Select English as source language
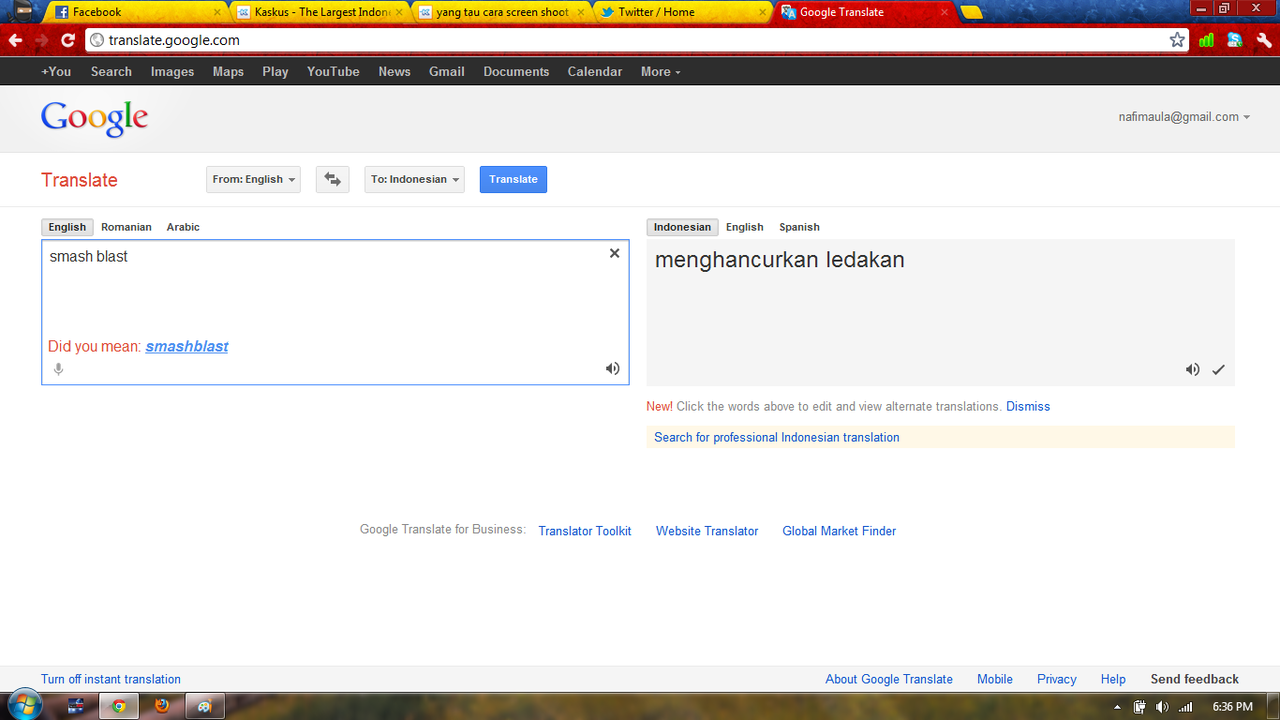The height and width of the screenshot is (720, 1280). [x=67, y=227]
